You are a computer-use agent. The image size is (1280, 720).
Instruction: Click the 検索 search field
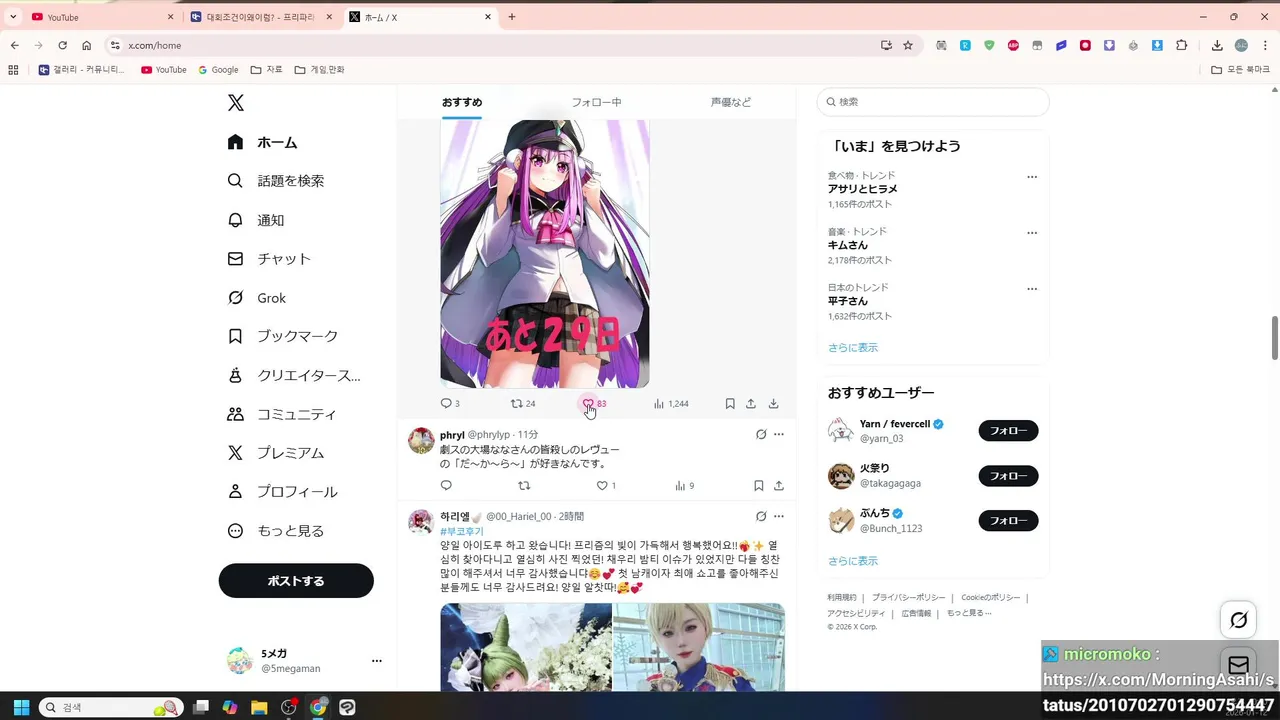(933, 102)
